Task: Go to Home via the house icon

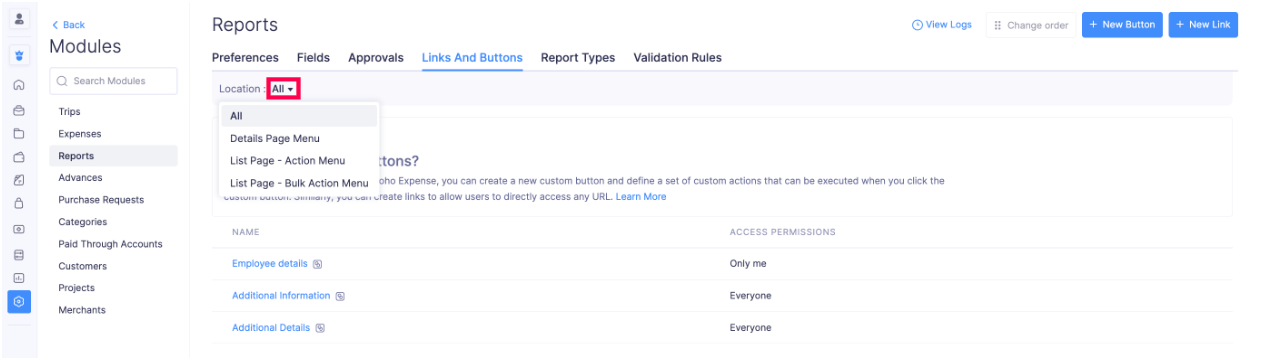Action: click(x=19, y=85)
